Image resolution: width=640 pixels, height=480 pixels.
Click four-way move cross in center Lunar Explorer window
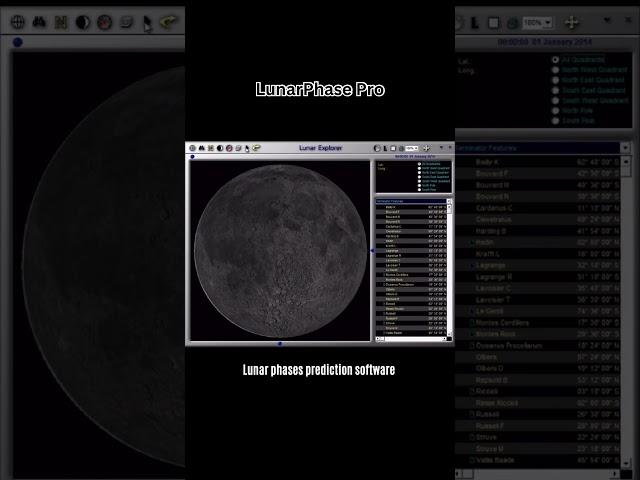(426, 148)
